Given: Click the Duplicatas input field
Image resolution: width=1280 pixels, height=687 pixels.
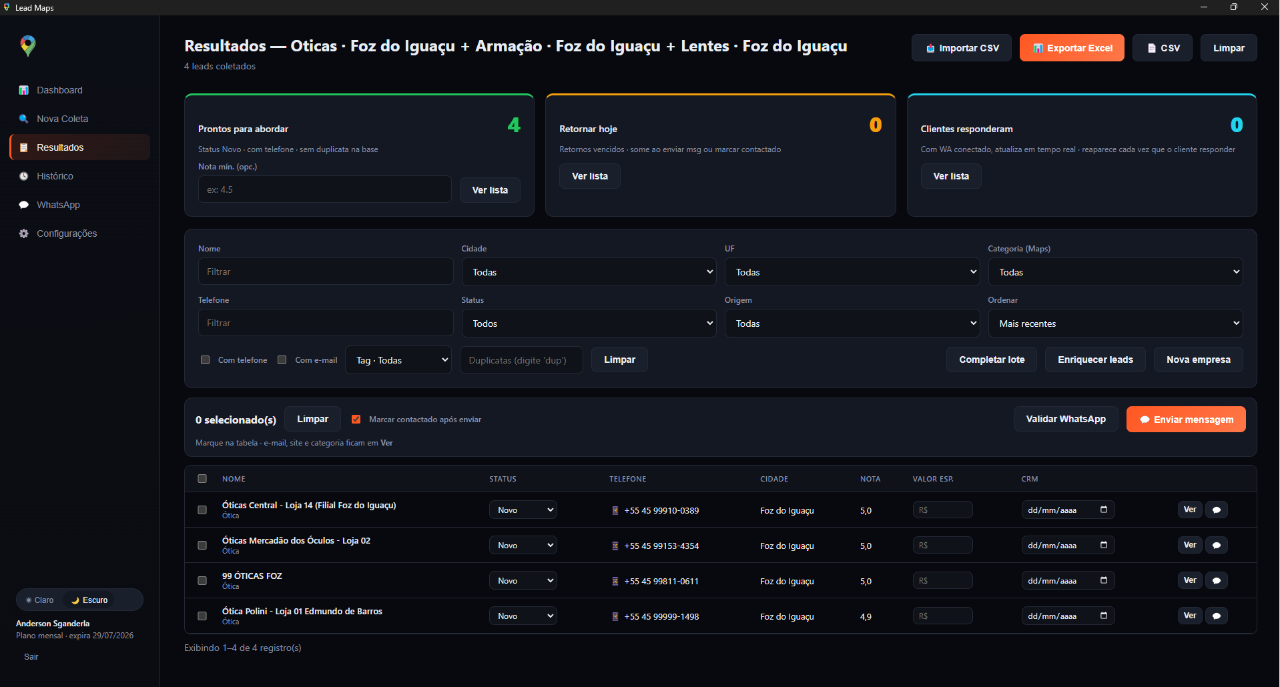Looking at the screenshot, I should (x=521, y=360).
